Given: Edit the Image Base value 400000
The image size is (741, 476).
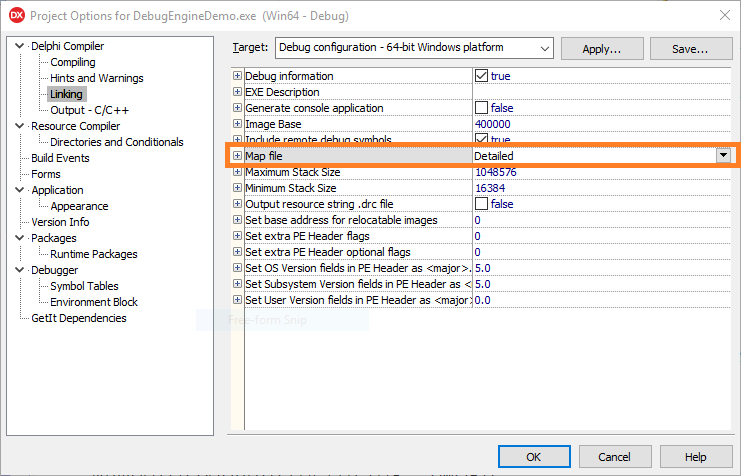Looking at the screenshot, I should 602,124.
